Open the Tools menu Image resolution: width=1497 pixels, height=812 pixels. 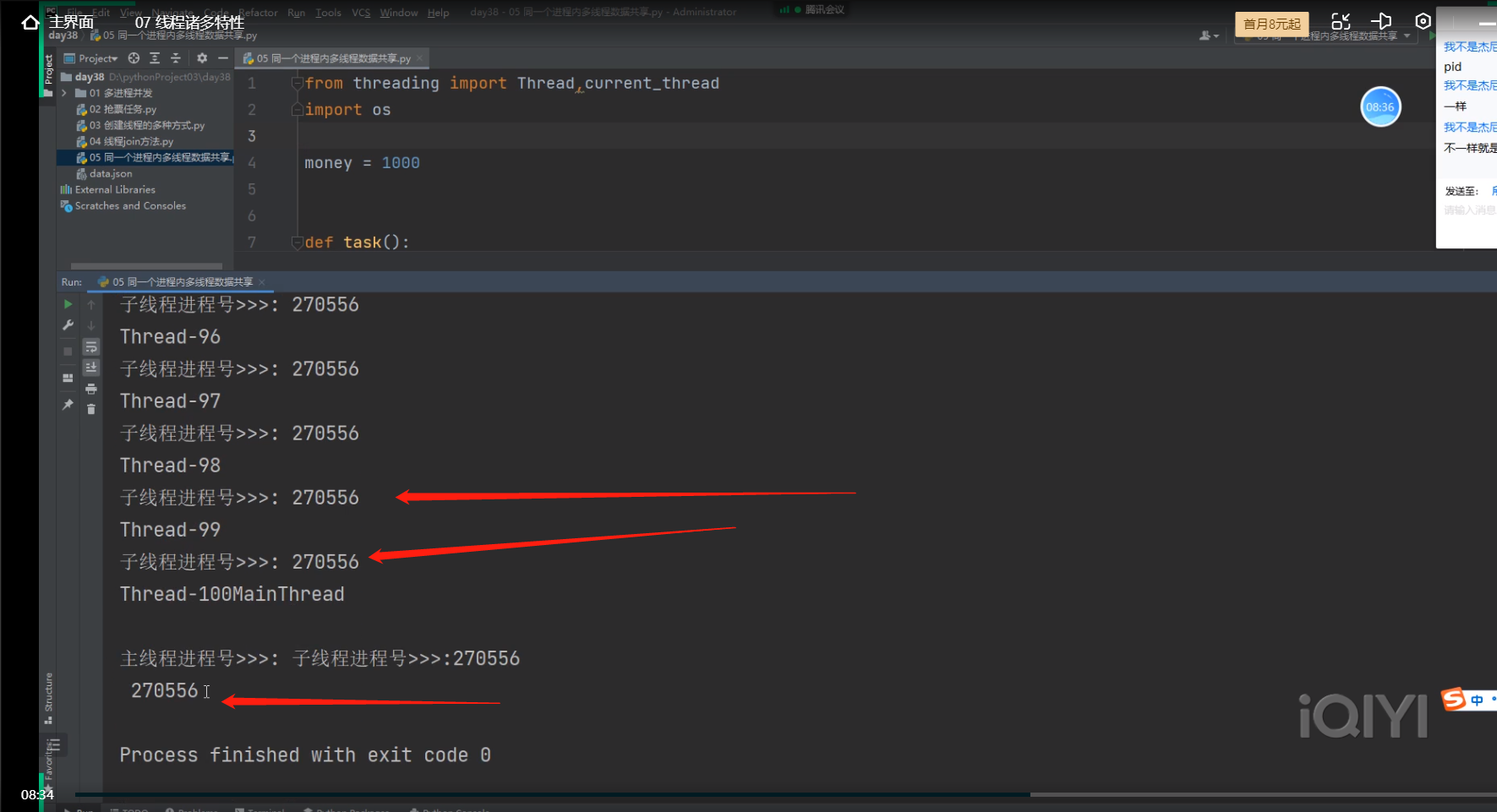(328, 13)
